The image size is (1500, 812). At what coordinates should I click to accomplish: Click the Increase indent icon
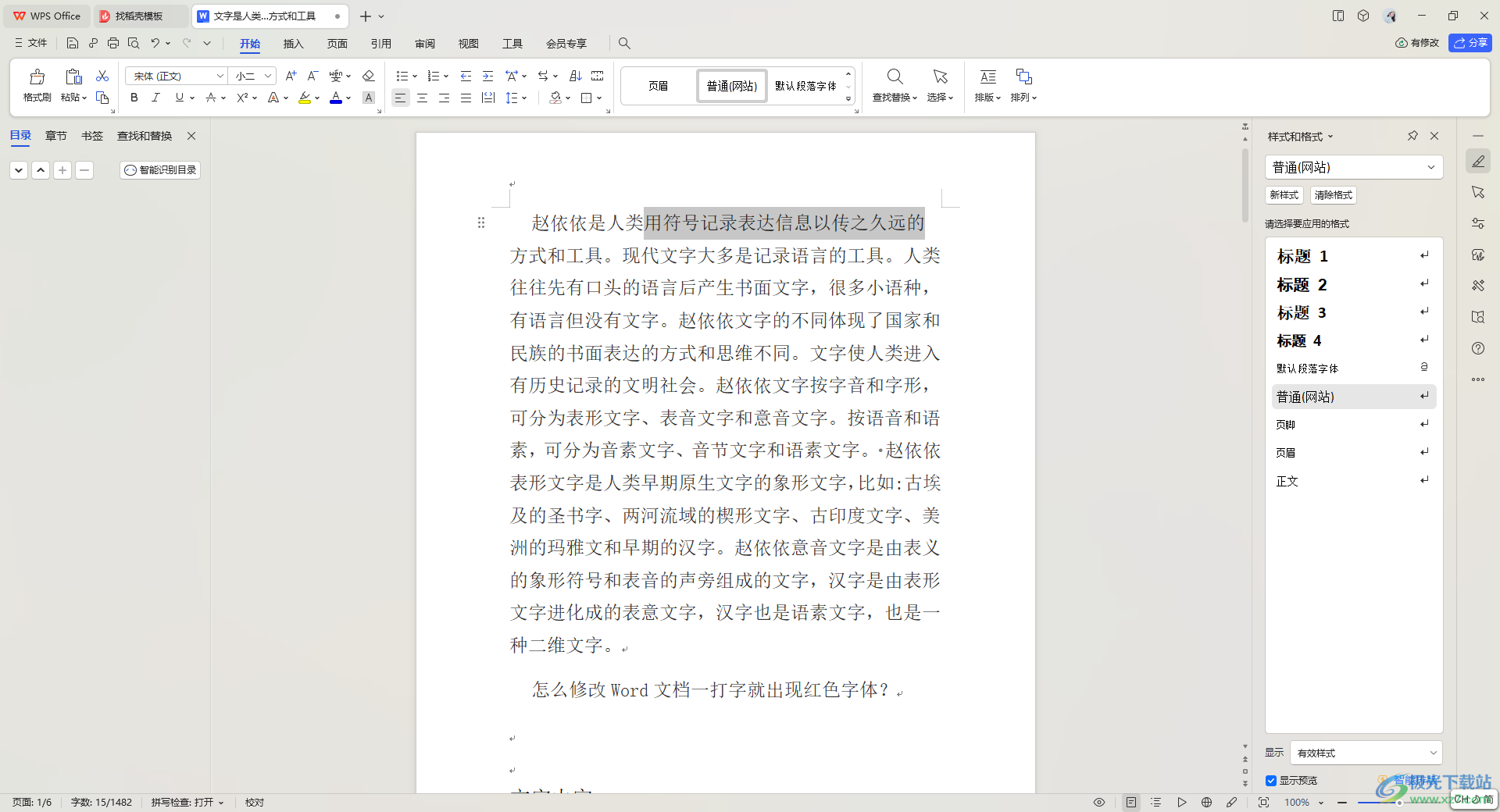click(487, 76)
